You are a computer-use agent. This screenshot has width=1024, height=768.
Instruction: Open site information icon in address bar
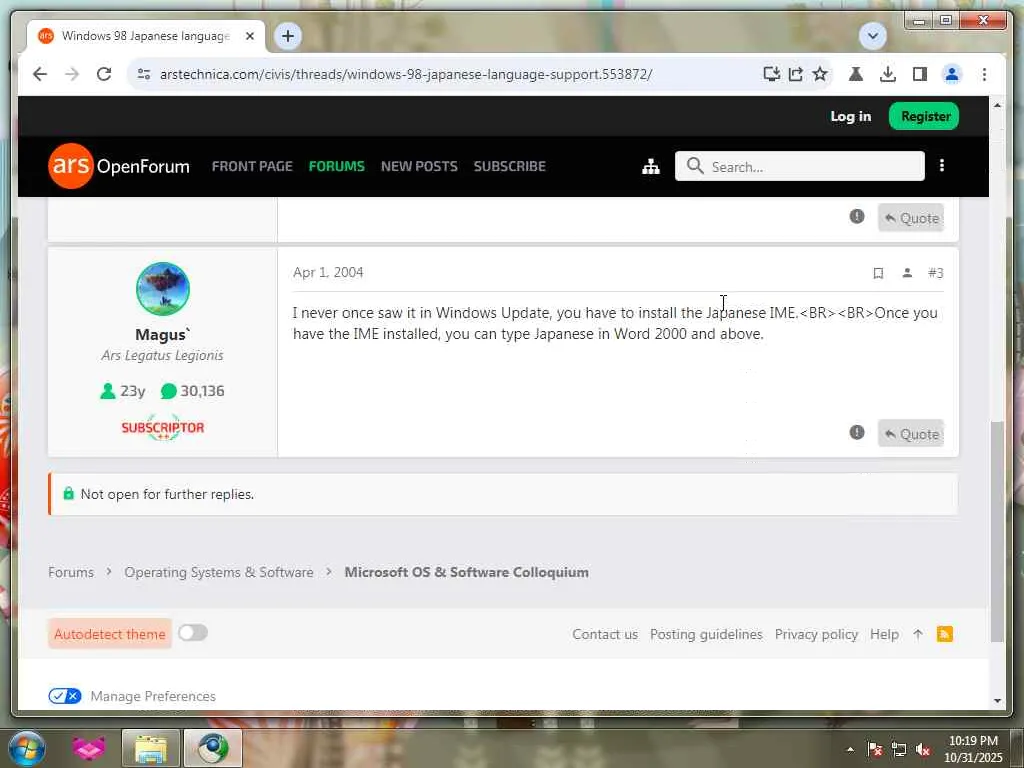tap(144, 74)
